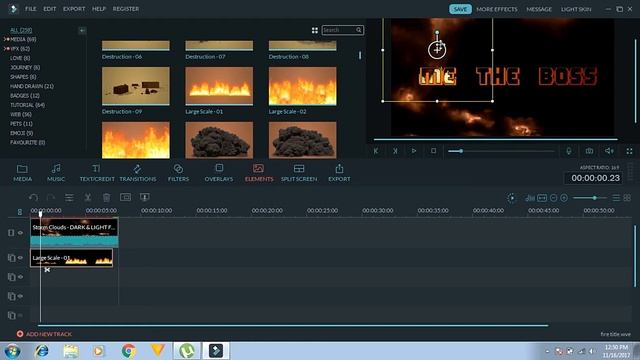Open the Register menu
This screenshot has width=640, height=360.
point(126,9)
